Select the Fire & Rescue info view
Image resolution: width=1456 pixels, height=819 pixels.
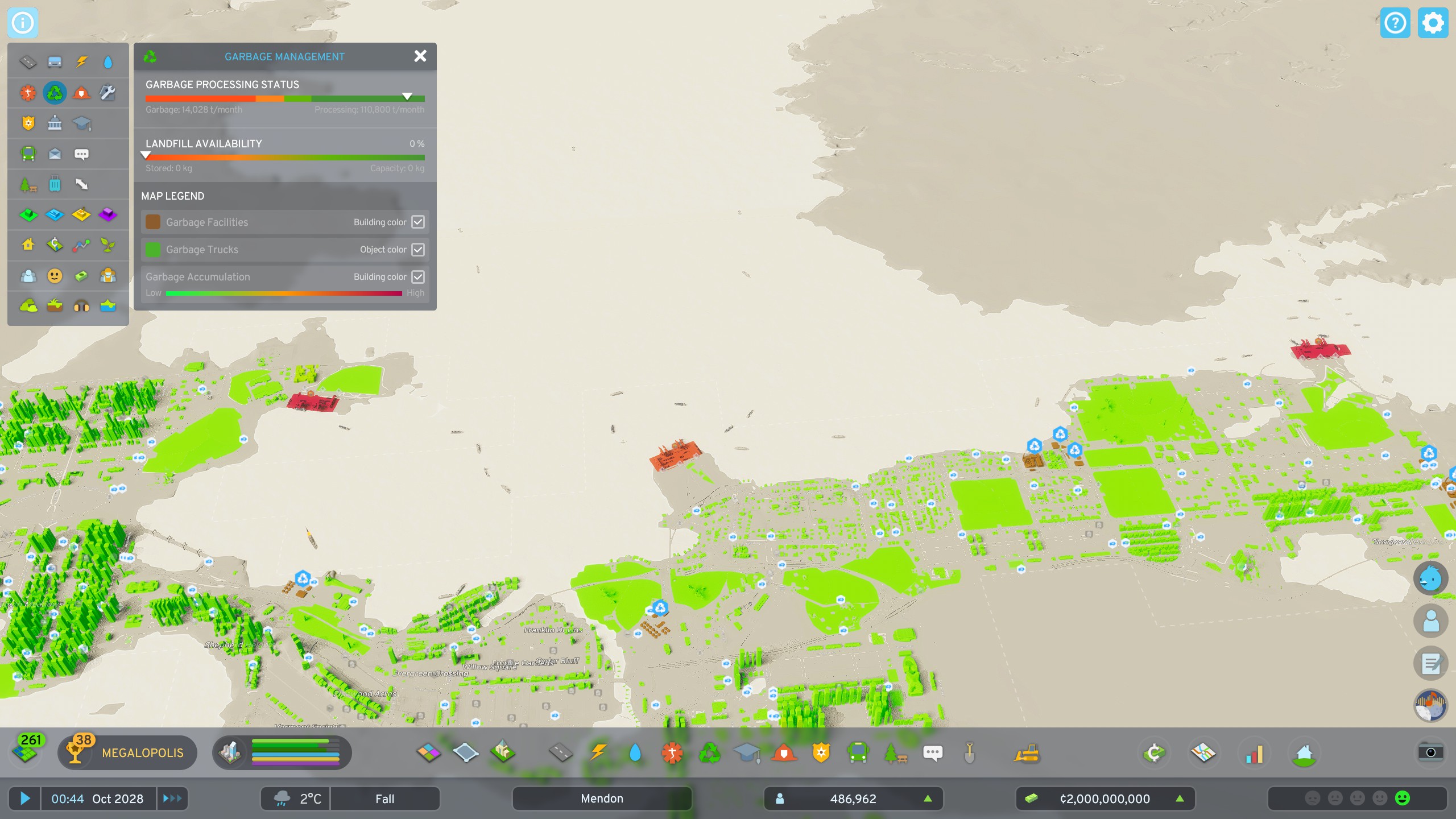[81, 93]
